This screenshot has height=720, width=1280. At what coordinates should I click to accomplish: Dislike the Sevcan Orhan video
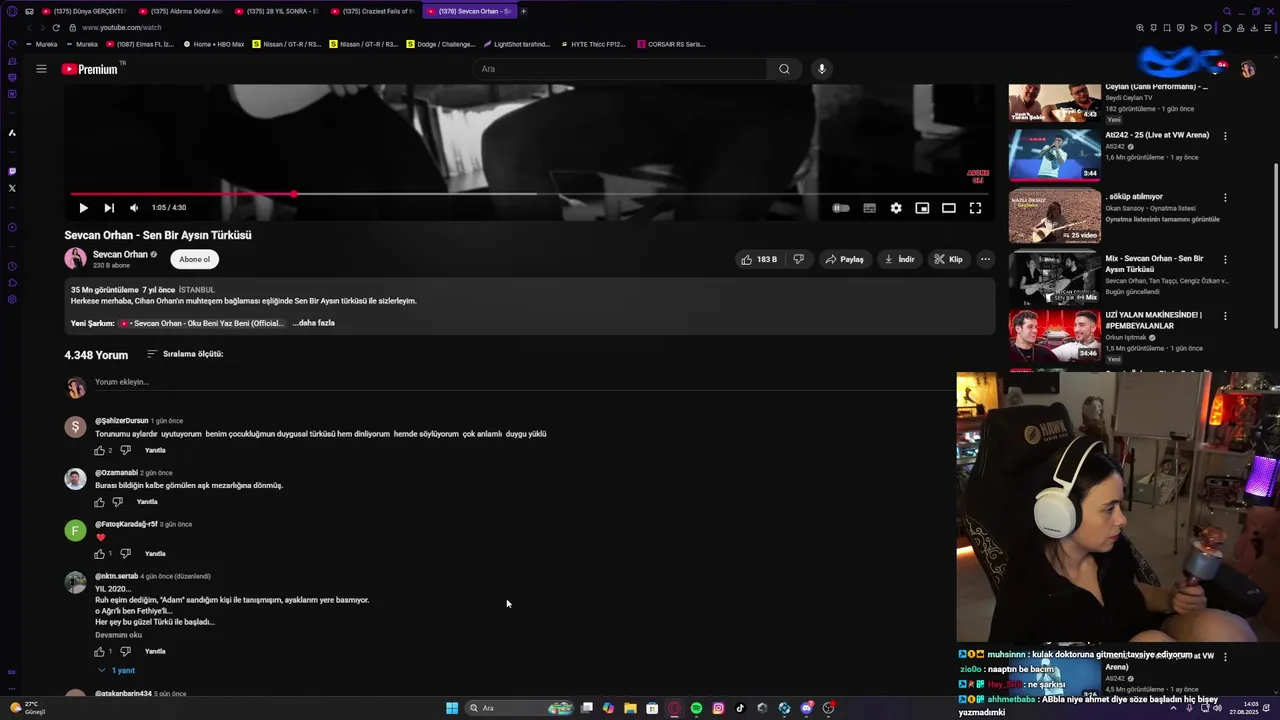click(798, 259)
